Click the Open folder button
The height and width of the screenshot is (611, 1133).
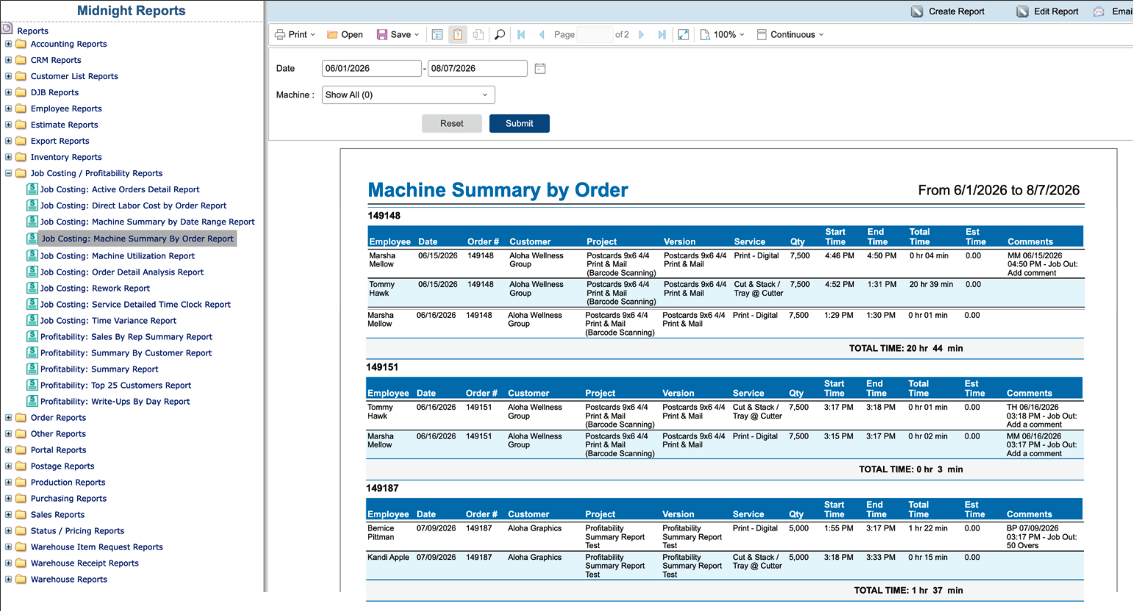pos(345,35)
